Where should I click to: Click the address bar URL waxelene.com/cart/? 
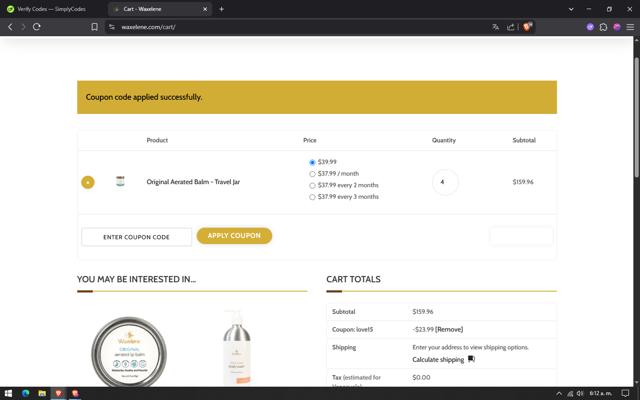(x=149, y=27)
